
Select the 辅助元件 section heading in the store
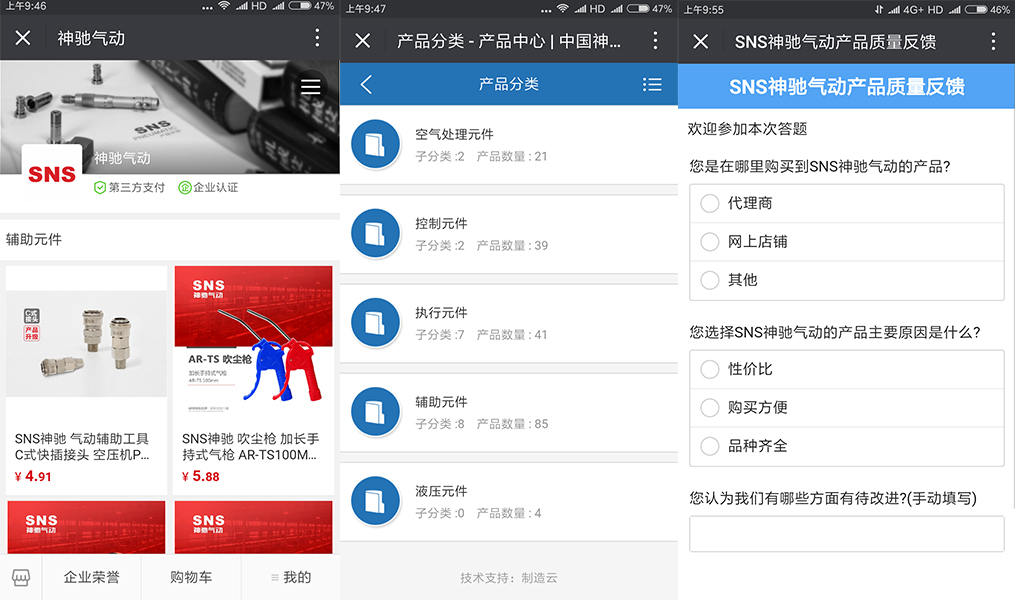pyautogui.click(x=34, y=239)
